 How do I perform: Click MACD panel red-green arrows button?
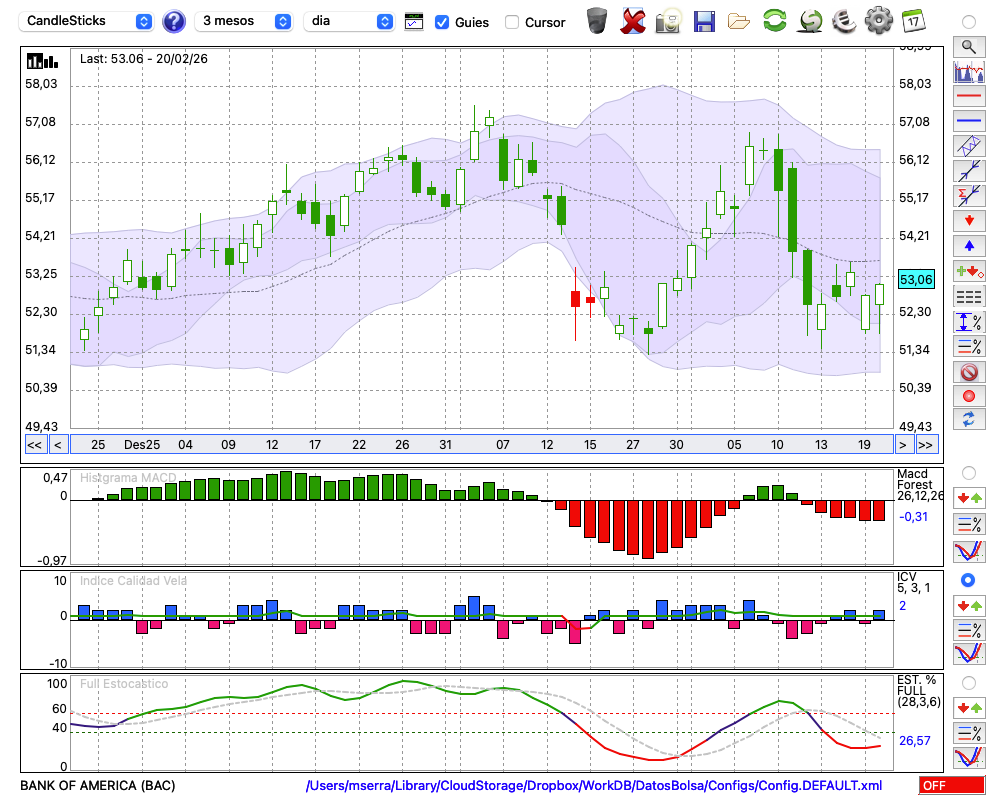click(x=969, y=498)
